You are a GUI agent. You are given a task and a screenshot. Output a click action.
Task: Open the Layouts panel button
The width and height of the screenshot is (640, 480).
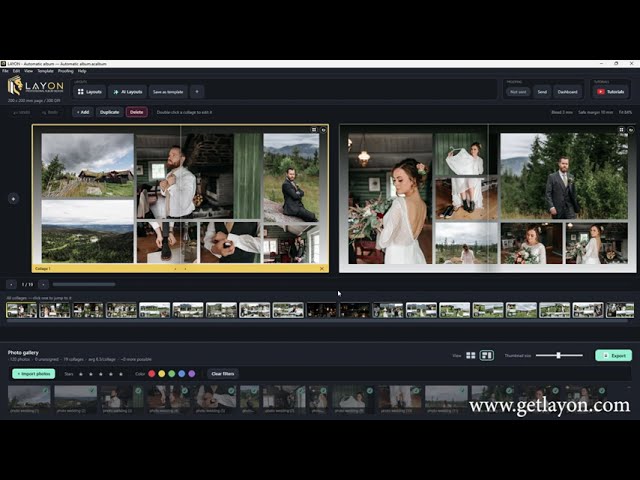point(90,92)
